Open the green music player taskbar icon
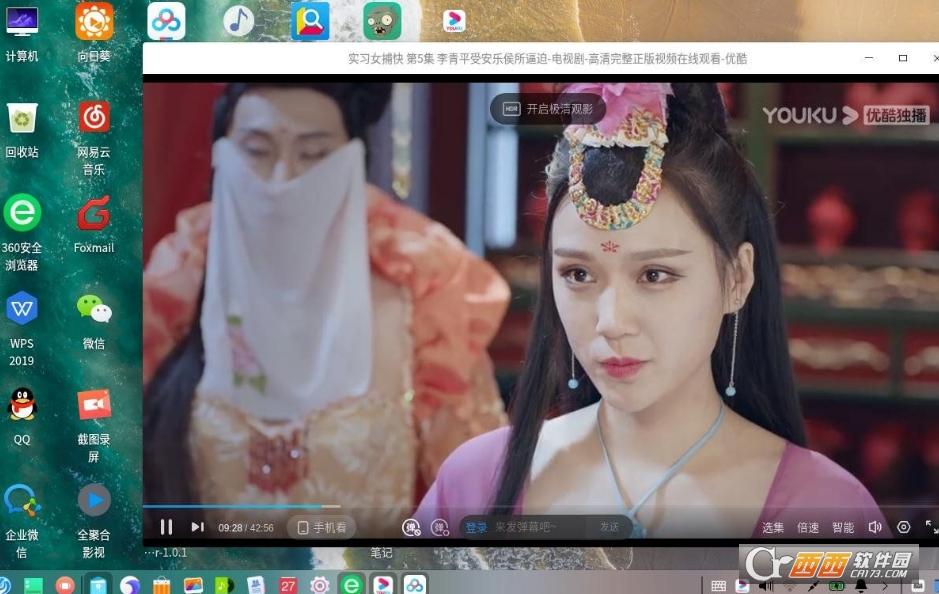Image resolution: width=939 pixels, height=594 pixels. [223, 585]
